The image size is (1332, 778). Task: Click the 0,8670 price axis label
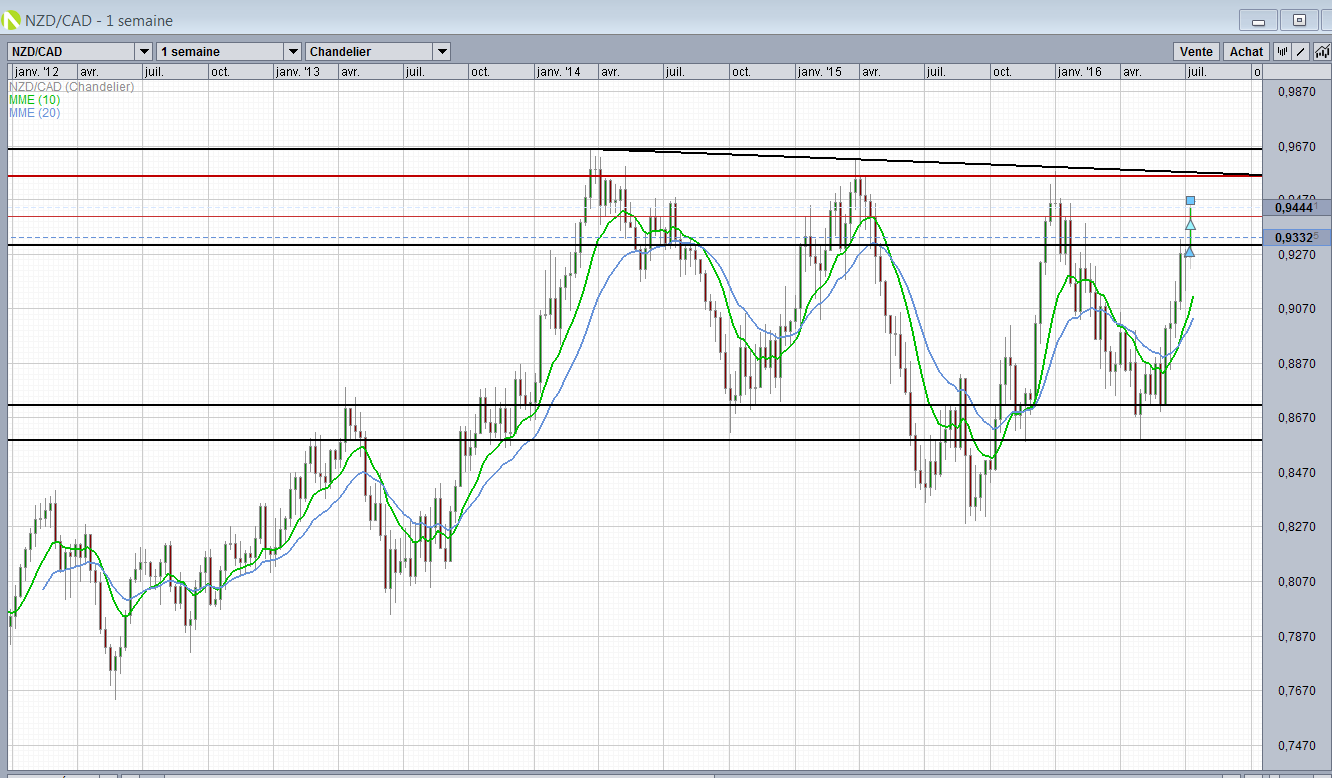[x=1296, y=418]
